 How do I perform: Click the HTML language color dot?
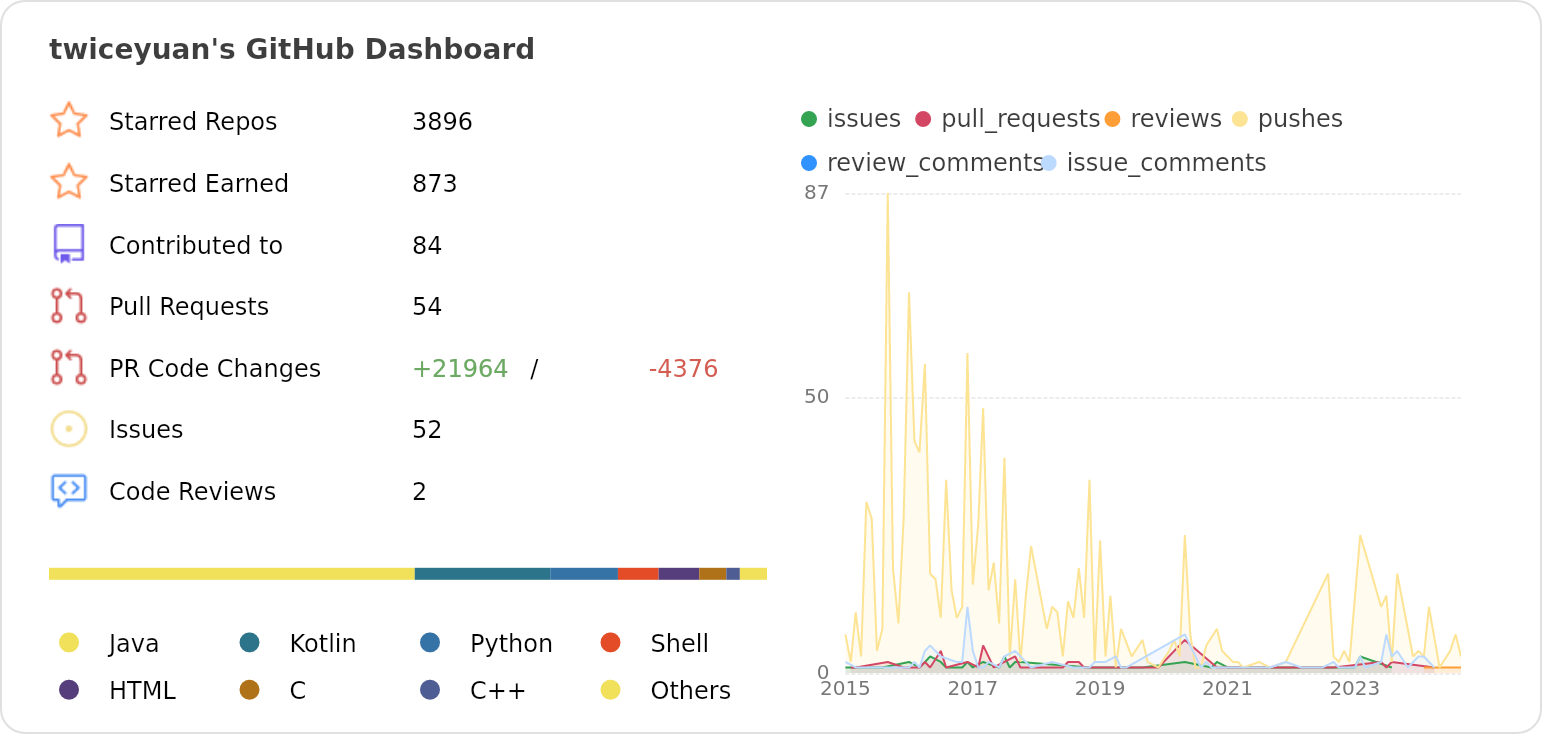coord(69,689)
